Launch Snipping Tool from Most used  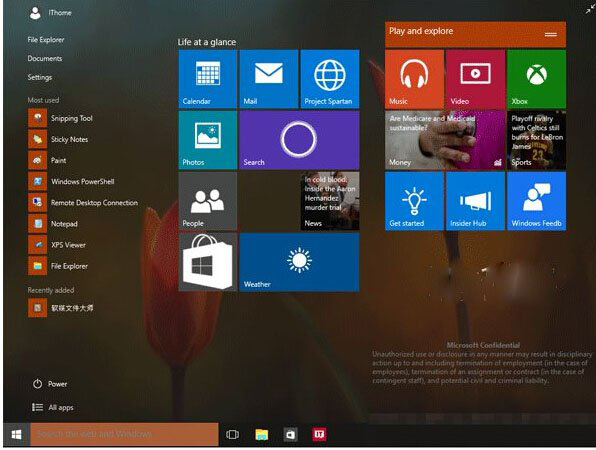[x=61, y=118]
